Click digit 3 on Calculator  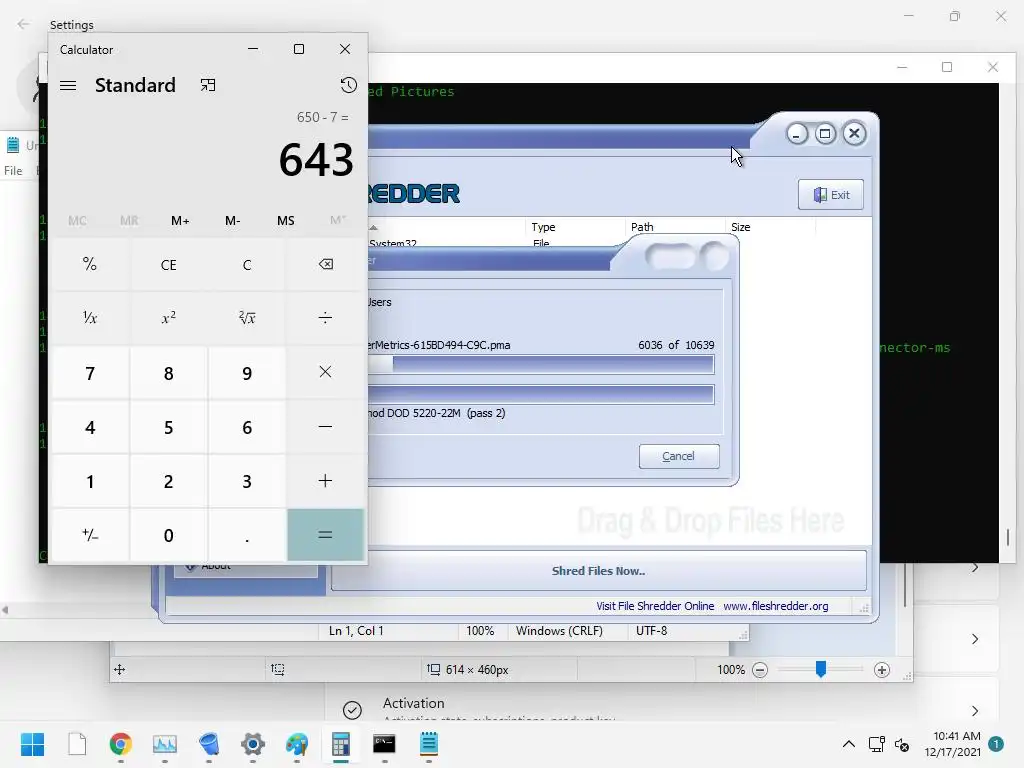(x=247, y=481)
